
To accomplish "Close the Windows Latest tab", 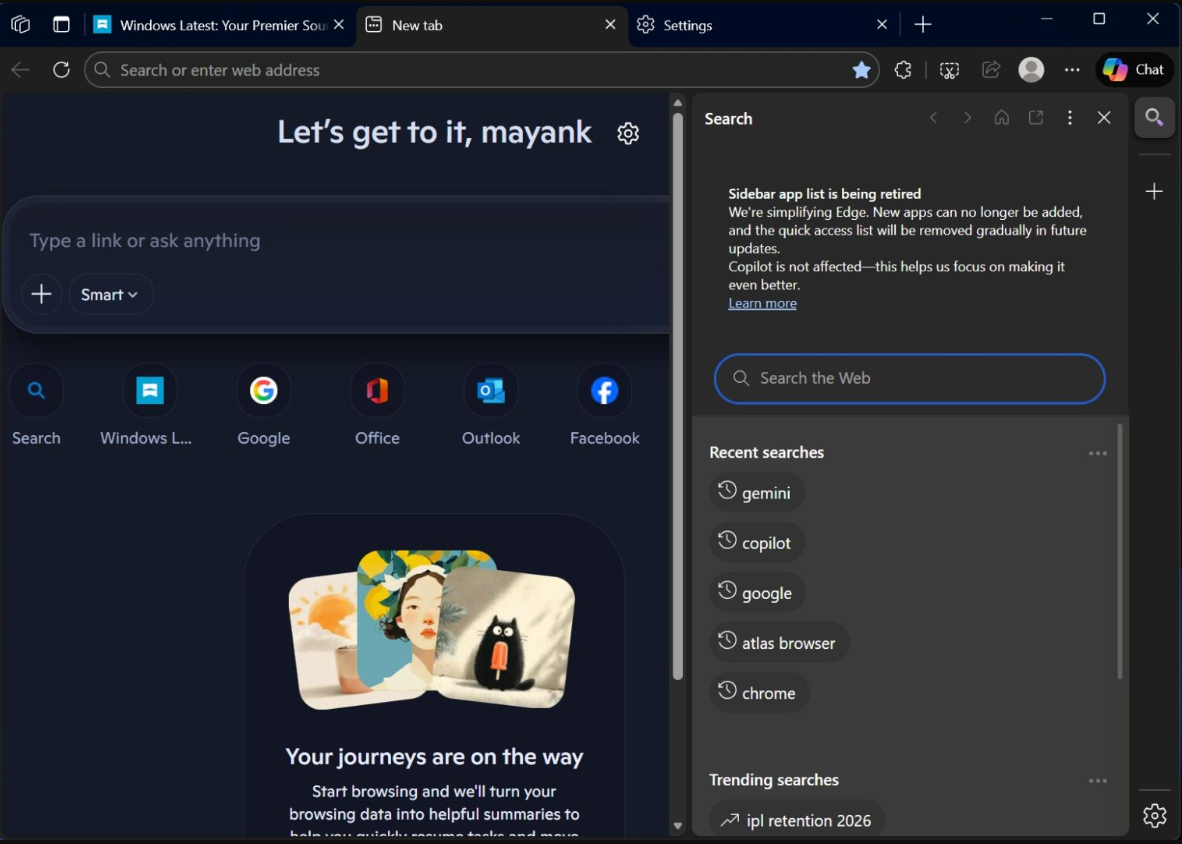I will tap(339, 25).
